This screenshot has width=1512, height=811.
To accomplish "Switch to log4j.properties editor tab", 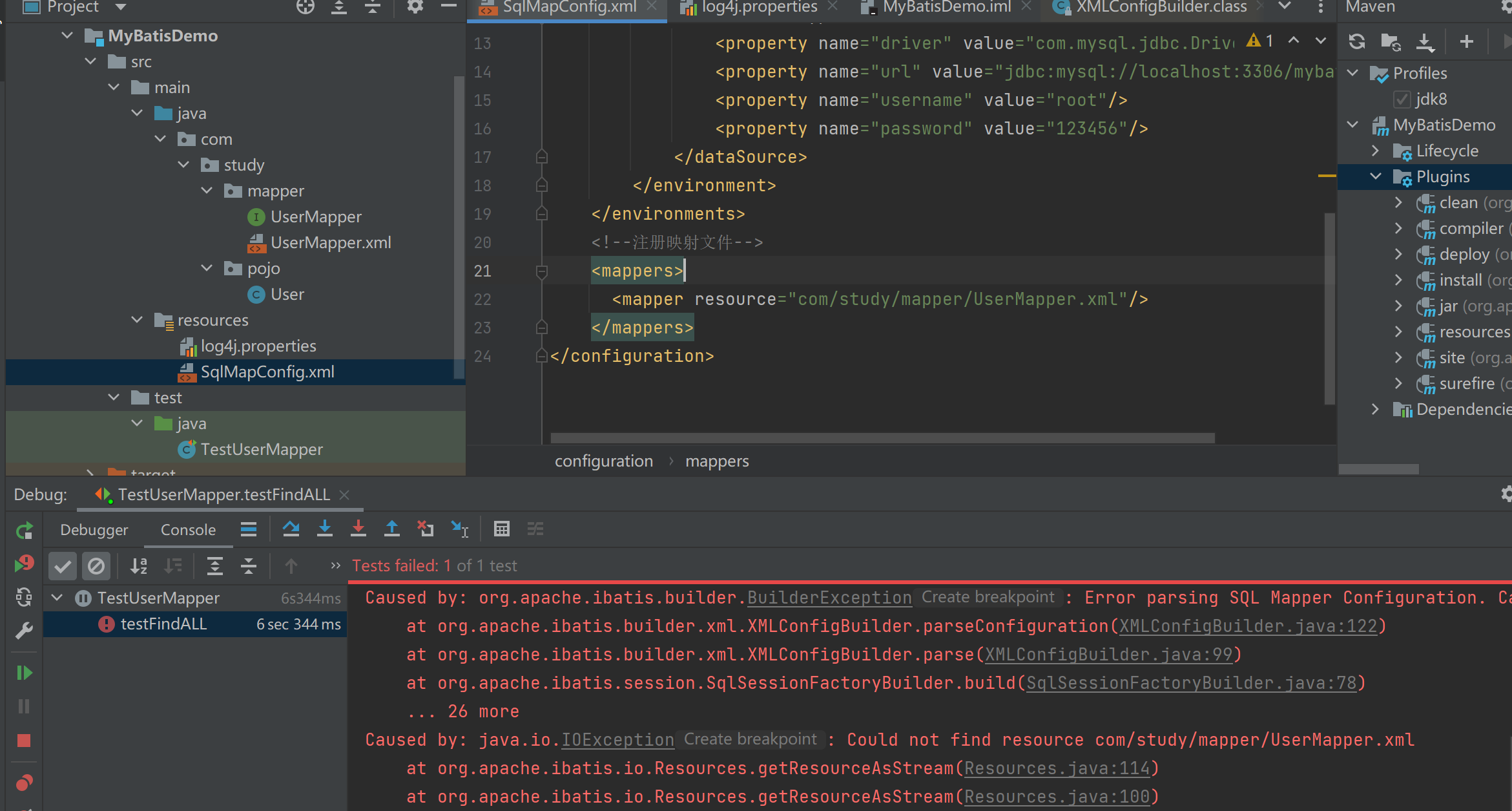I will 760,7.
